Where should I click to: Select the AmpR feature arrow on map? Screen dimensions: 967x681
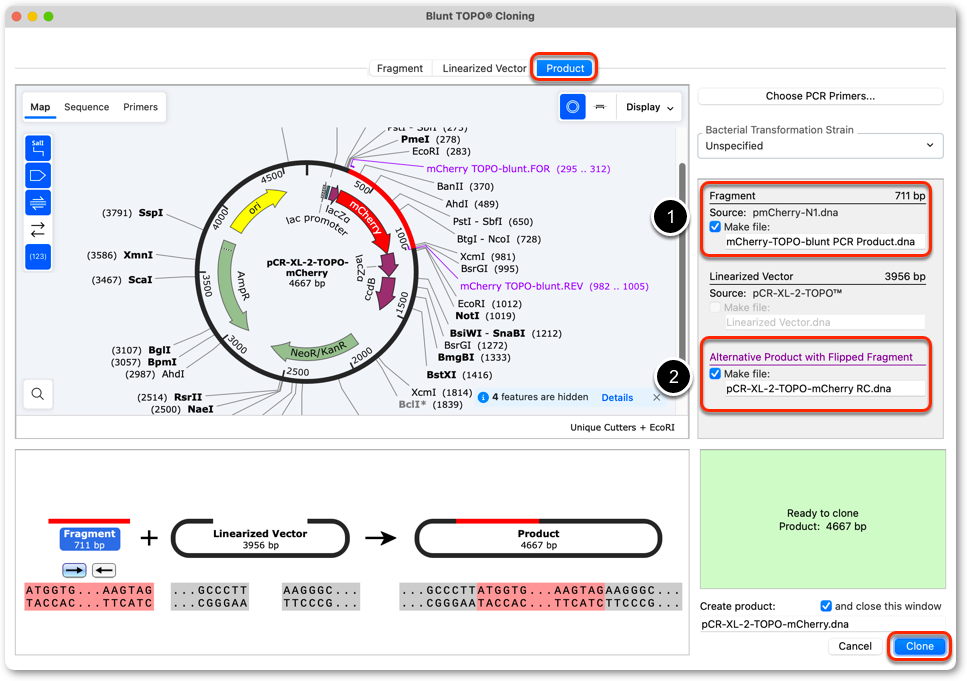(234, 286)
